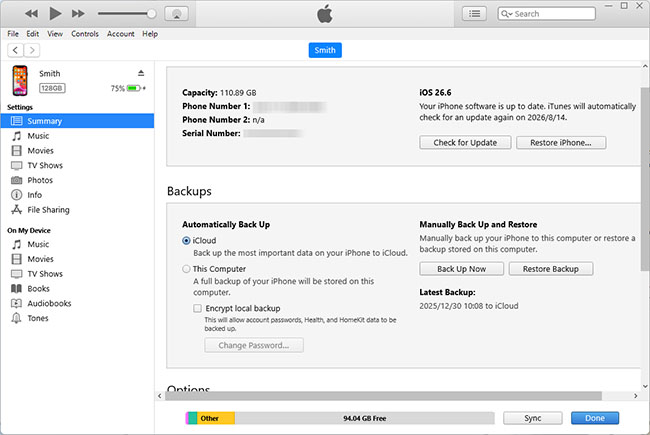Click the Check for Update button
650x435 pixels.
click(465, 143)
